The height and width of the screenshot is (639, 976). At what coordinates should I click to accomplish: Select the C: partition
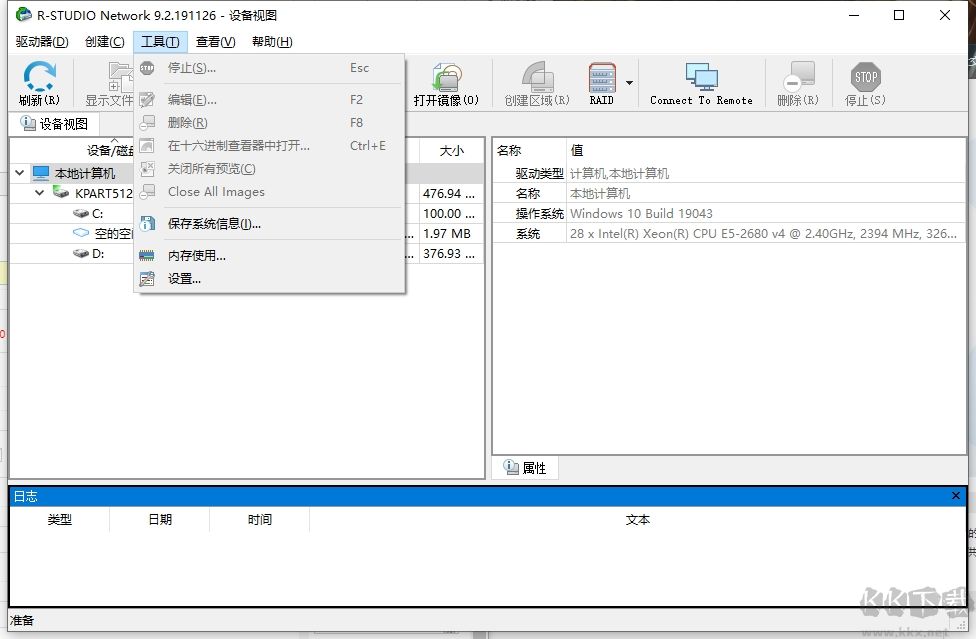tap(98, 213)
